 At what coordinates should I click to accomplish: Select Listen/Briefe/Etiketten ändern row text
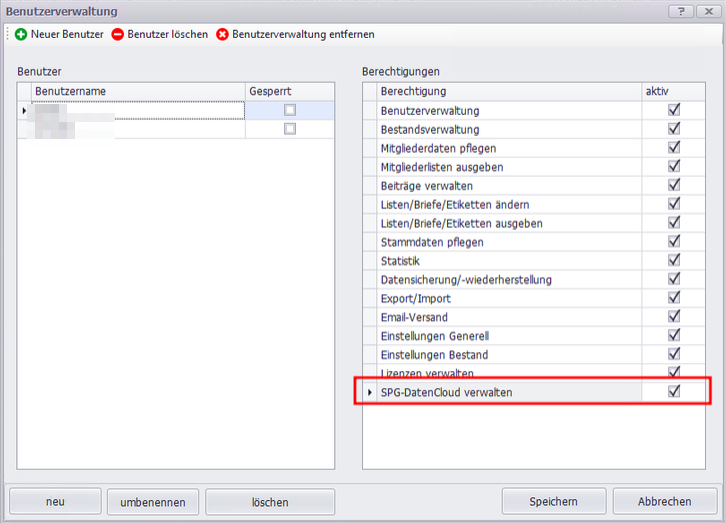click(x=455, y=205)
